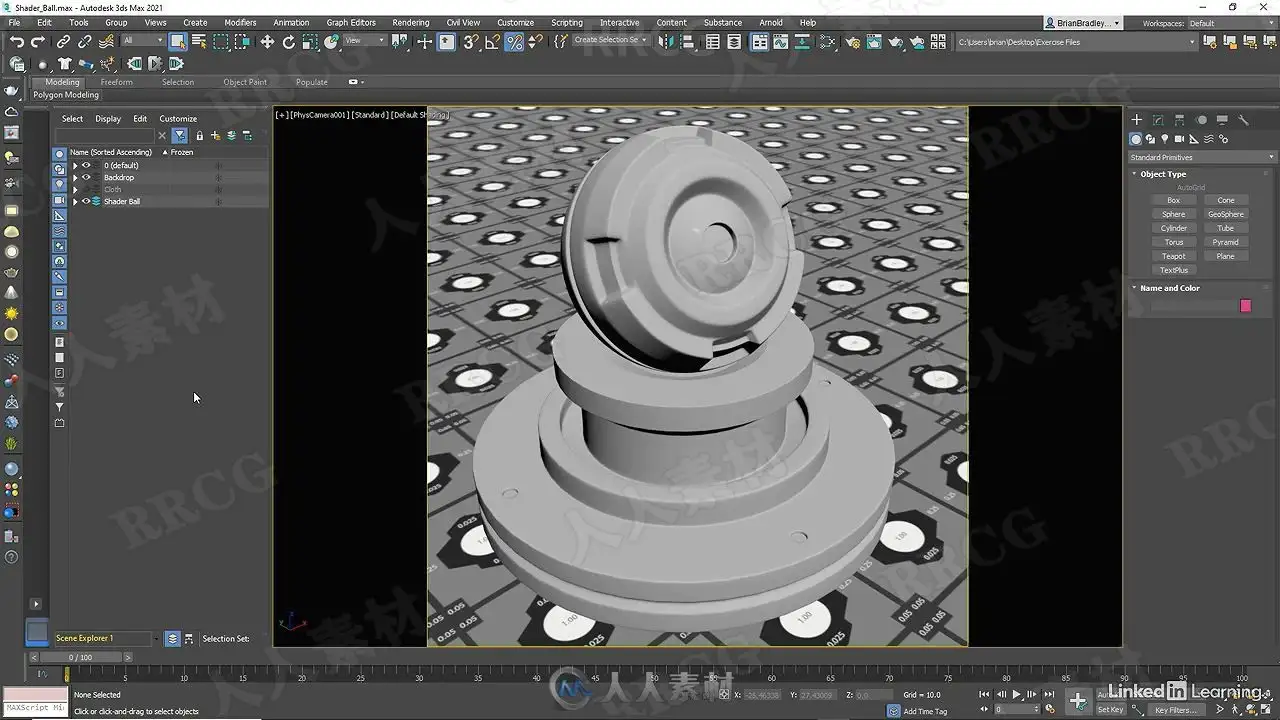Select the Move transform tool
The height and width of the screenshot is (720, 1280).
click(267, 41)
